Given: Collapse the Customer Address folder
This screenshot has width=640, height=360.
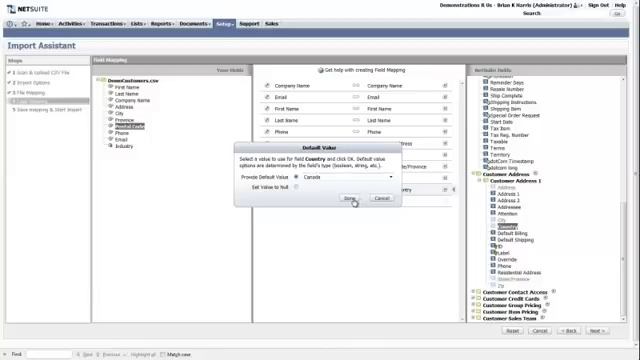Looking at the screenshot, I should pos(474,174).
